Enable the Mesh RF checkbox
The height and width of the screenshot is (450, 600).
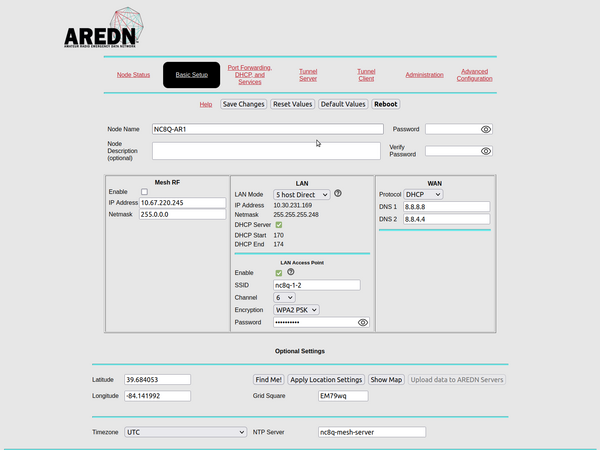[x=144, y=192]
